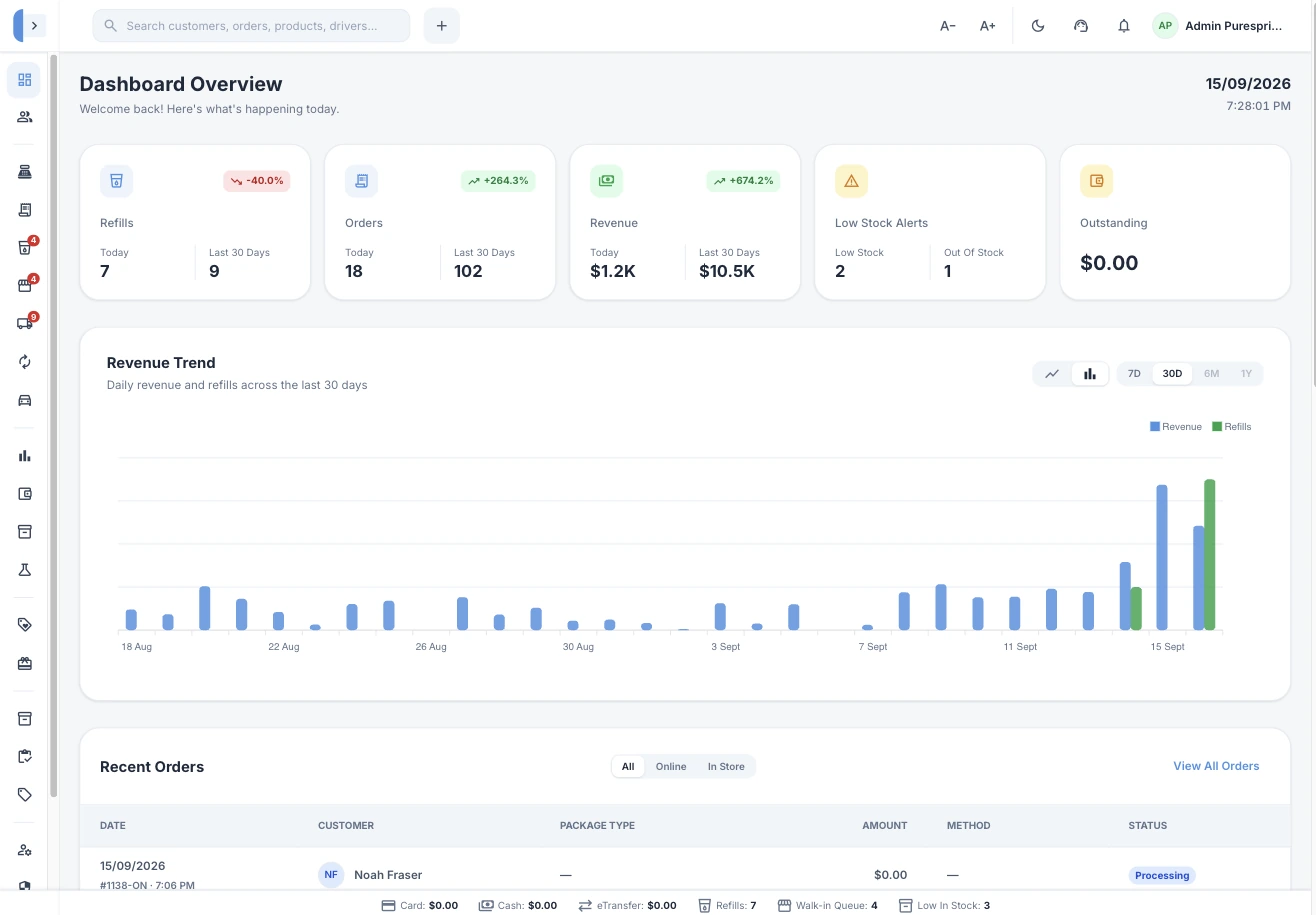1316x915 pixels.
Task: Open the user settings gear icon in sidebar
Action: point(24,850)
